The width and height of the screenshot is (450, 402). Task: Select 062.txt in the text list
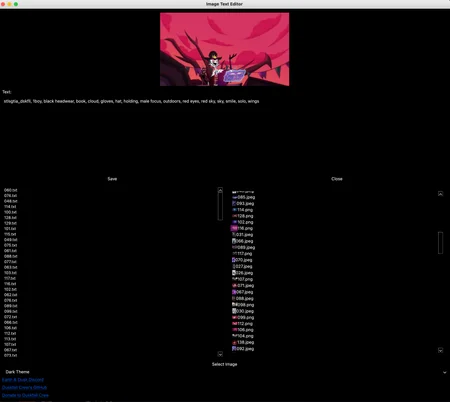11,295
